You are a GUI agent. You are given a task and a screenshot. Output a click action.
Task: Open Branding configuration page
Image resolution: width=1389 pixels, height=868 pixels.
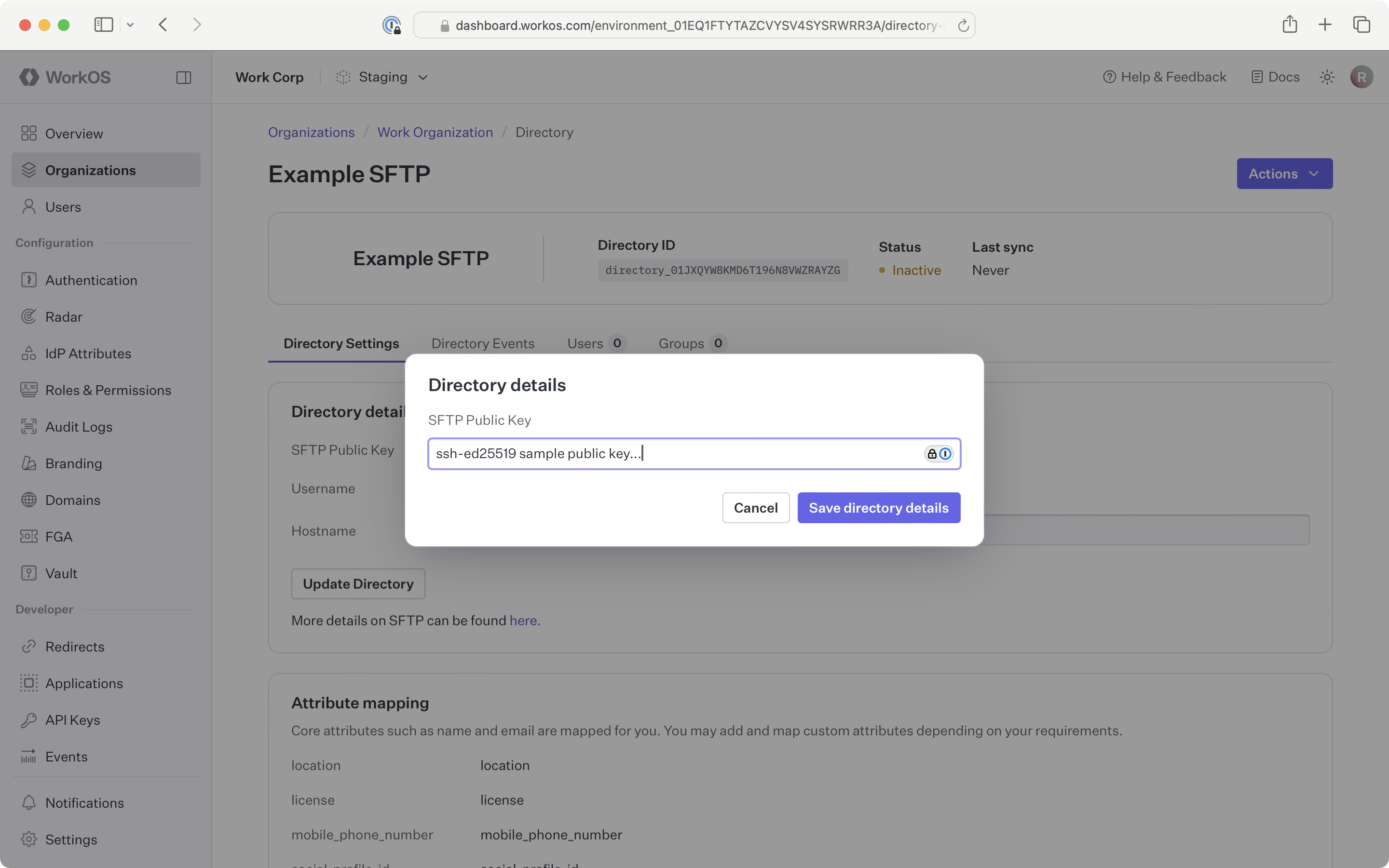pos(73,463)
